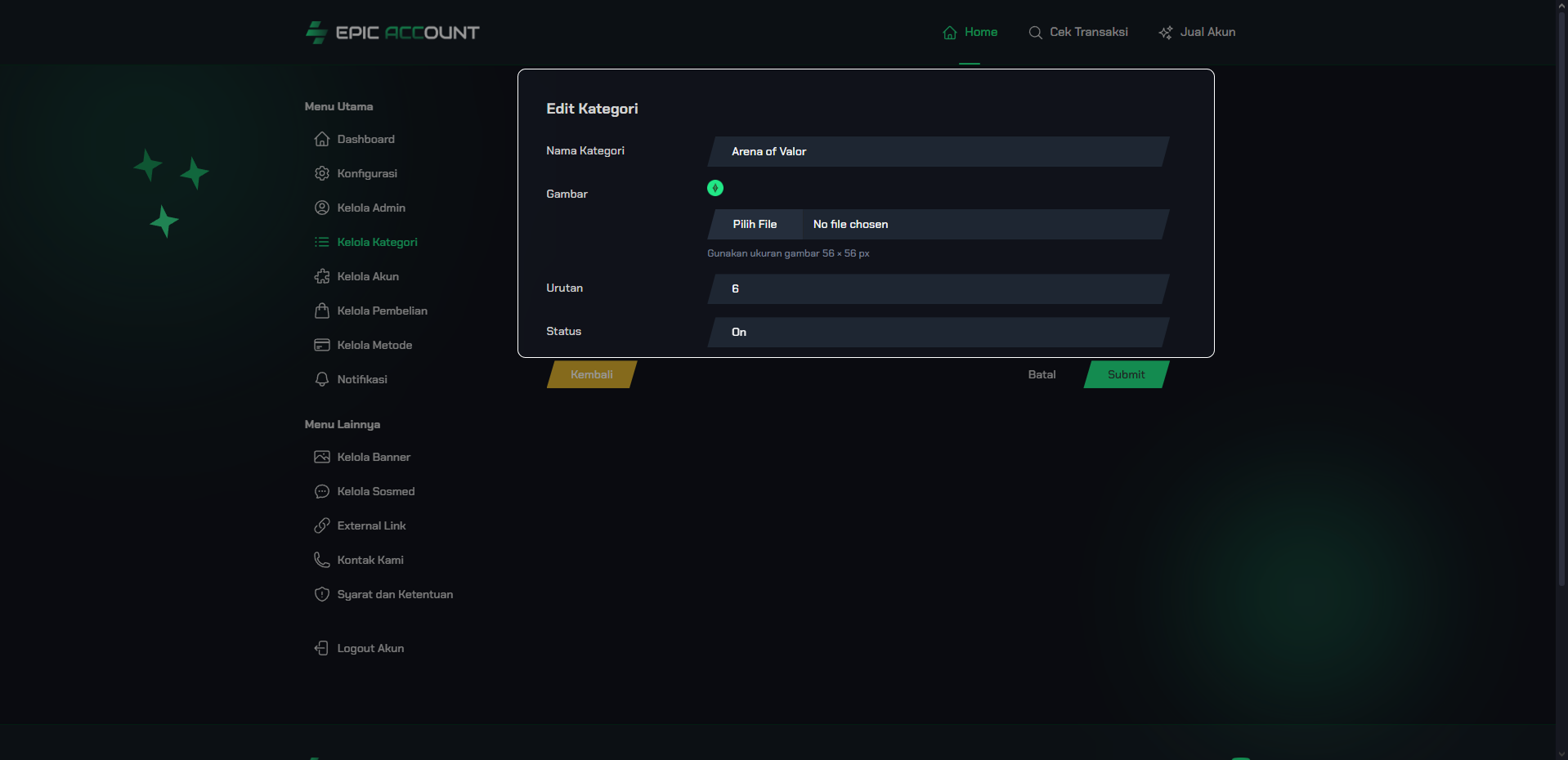Click the Cek Transaksi magnifier icon
The image size is (1568, 760).
[1035, 33]
